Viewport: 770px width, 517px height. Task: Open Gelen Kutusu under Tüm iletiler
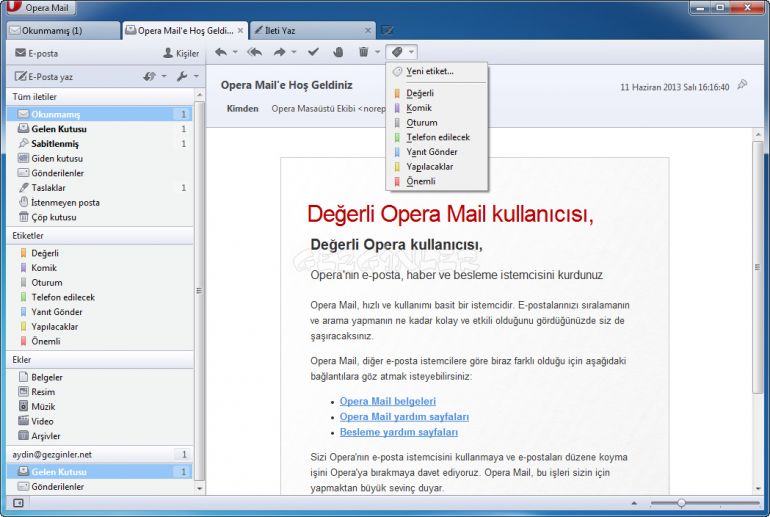[100, 129]
